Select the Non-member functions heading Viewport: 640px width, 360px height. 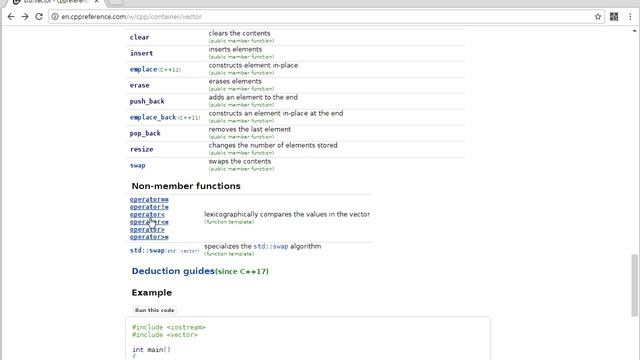click(186, 186)
